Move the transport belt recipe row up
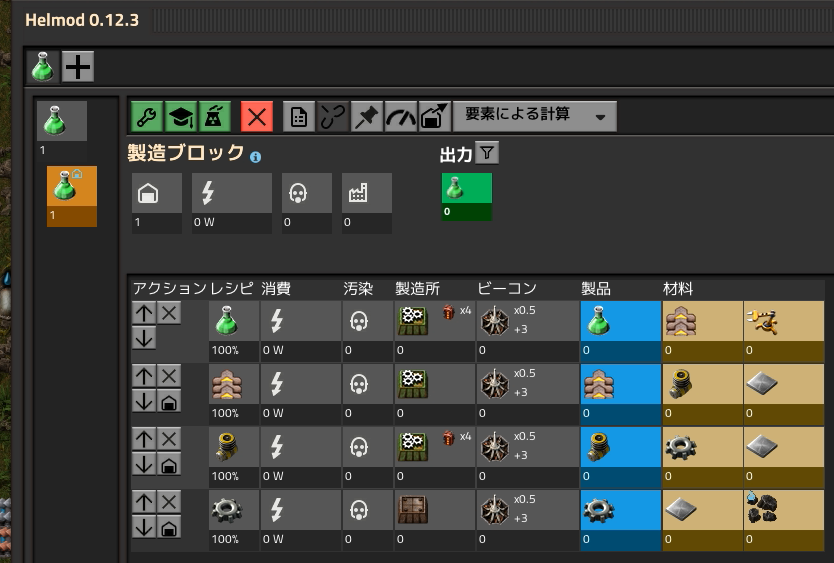834x563 pixels. (x=144, y=376)
